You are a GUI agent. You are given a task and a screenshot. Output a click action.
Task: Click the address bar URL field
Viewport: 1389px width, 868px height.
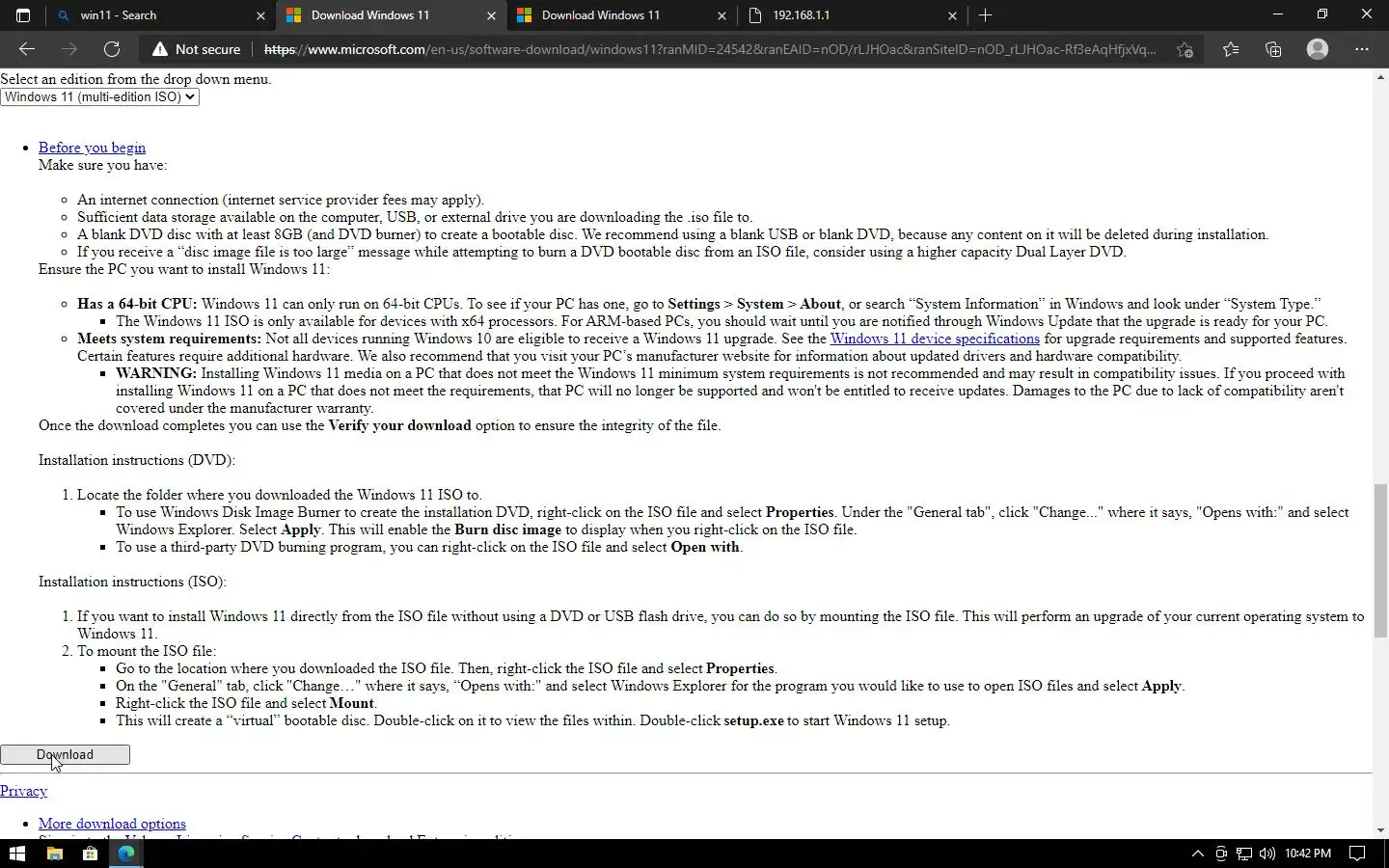click(x=710, y=49)
